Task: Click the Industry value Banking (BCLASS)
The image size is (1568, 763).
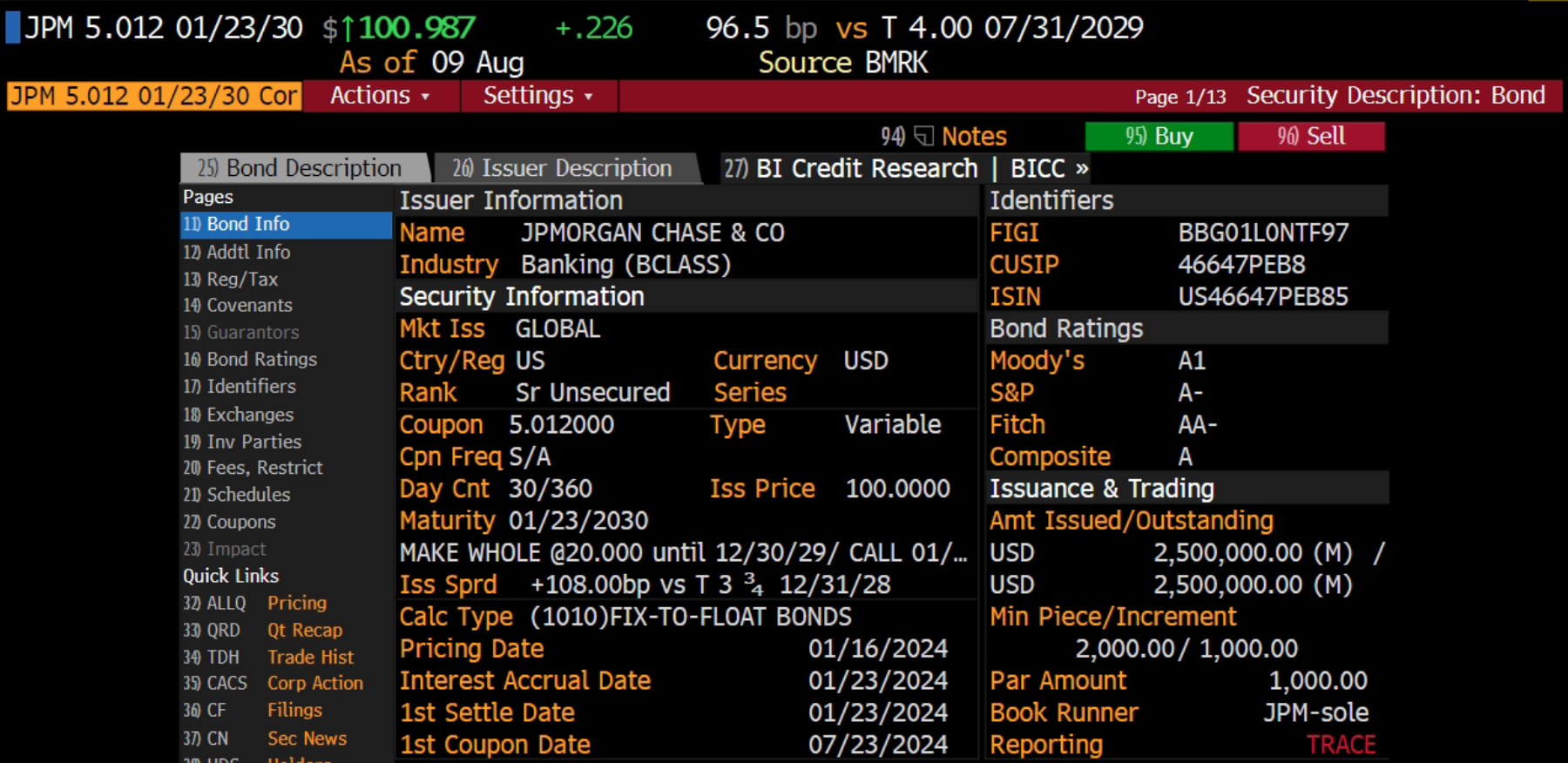Action: pos(625,265)
